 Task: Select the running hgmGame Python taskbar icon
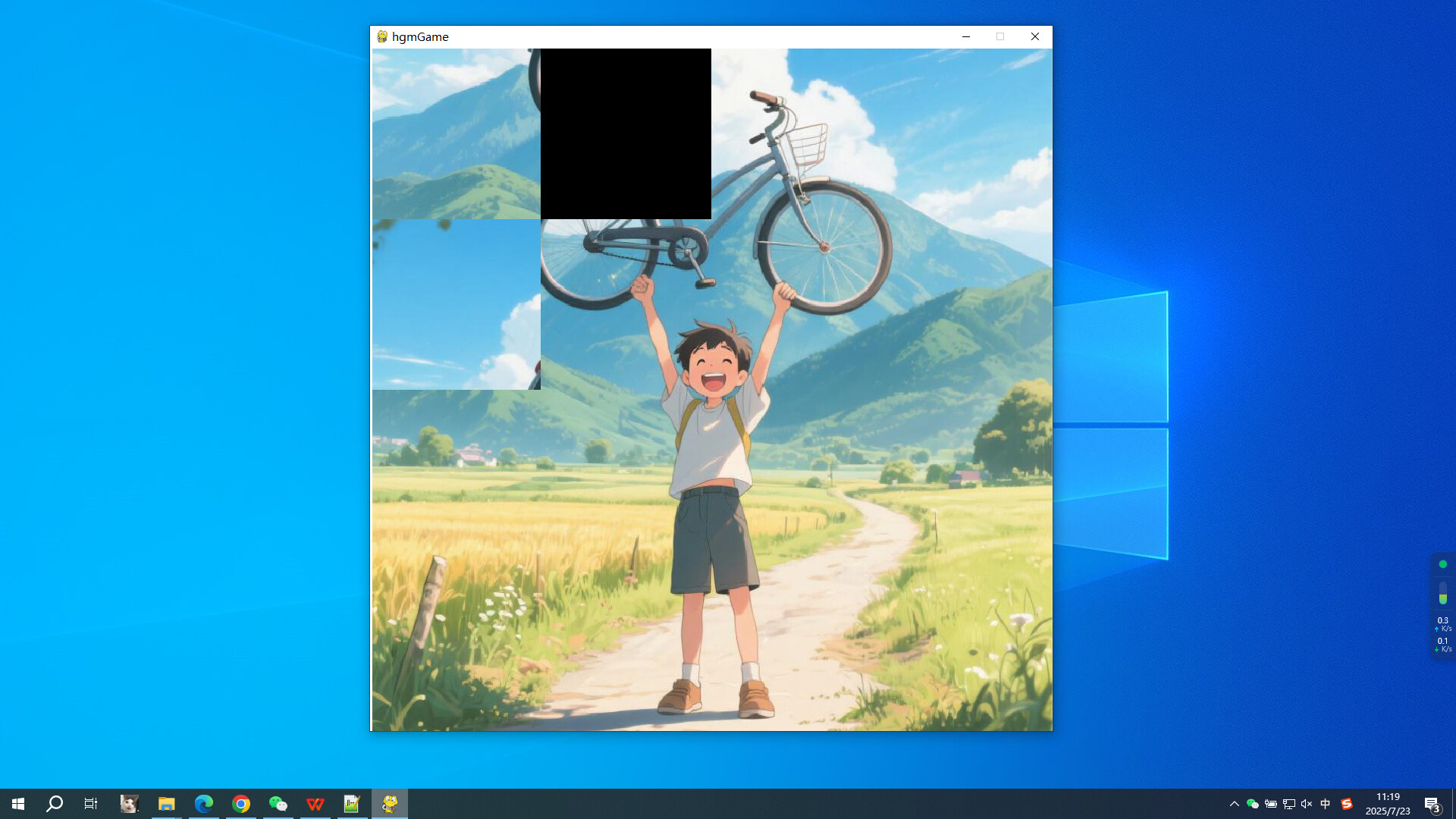point(389,803)
